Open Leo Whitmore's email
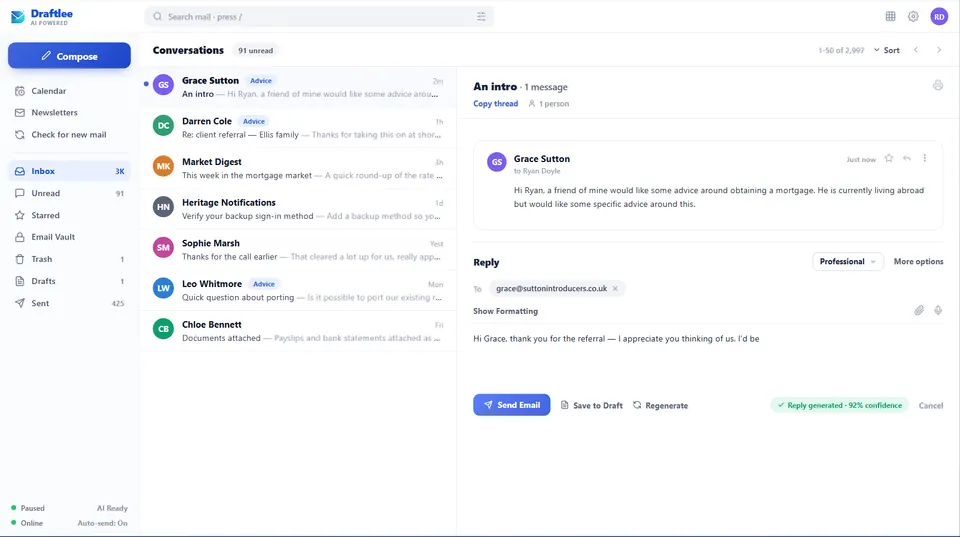The width and height of the screenshot is (960, 537). [x=298, y=290]
